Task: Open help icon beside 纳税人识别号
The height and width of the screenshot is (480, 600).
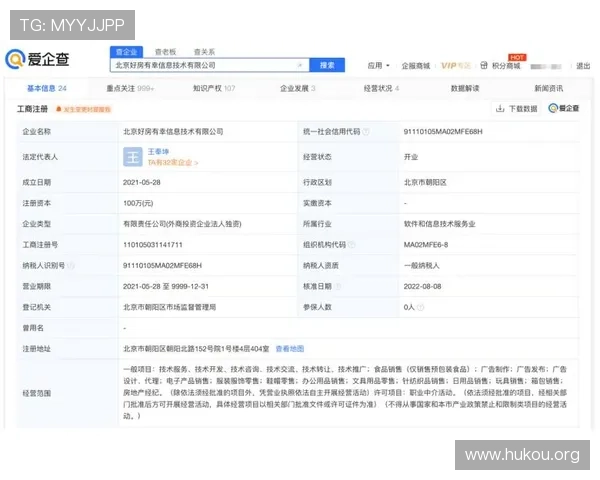Action: tap(70, 265)
